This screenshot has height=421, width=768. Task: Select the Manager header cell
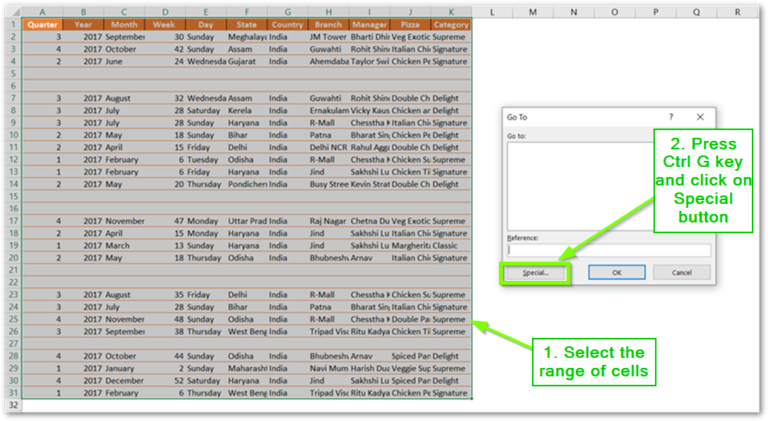pos(369,24)
